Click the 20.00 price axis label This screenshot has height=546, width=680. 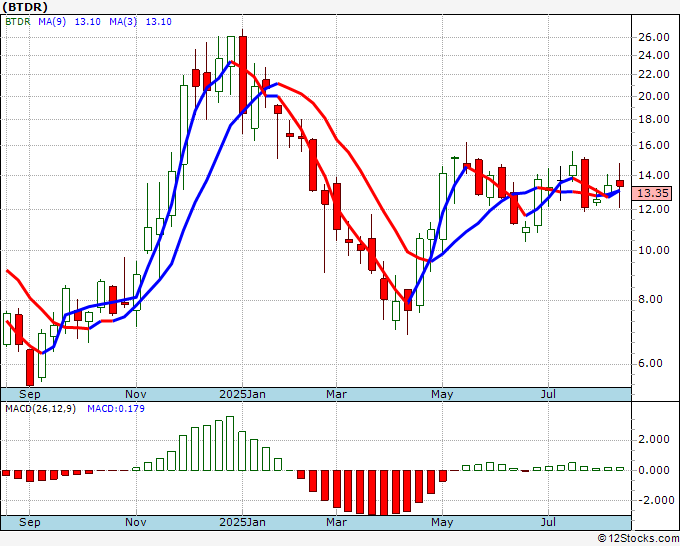click(654, 96)
